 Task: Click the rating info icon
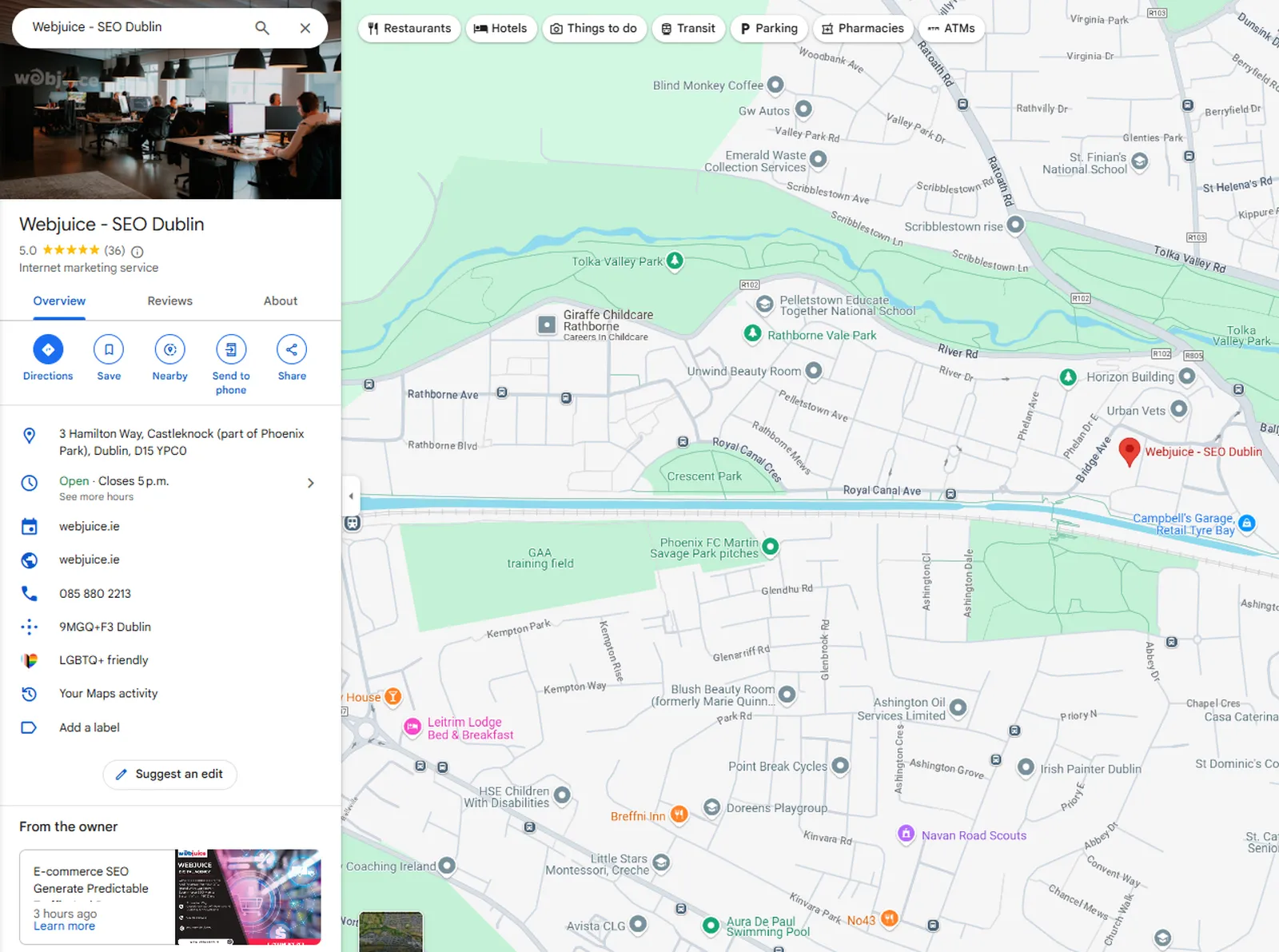pyautogui.click(x=137, y=251)
